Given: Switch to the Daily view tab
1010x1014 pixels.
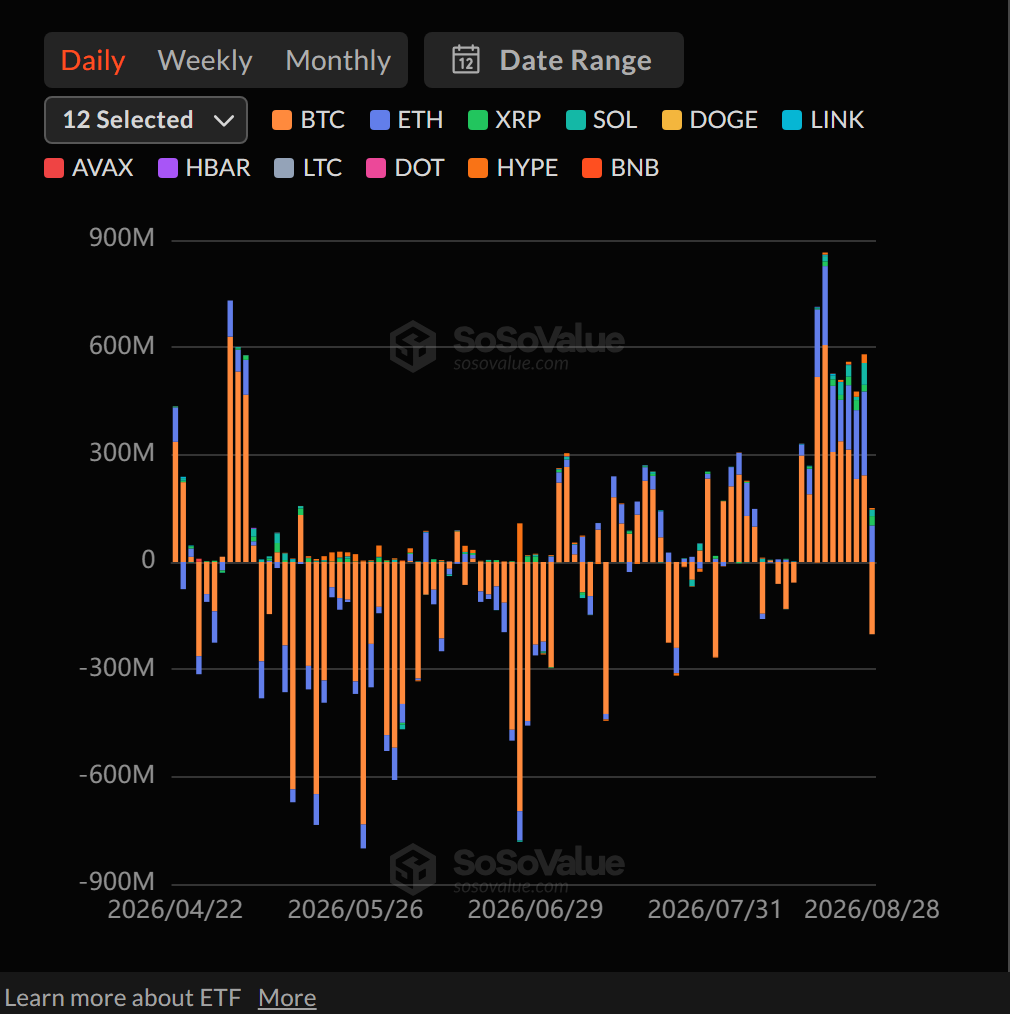Looking at the screenshot, I should tap(93, 60).
